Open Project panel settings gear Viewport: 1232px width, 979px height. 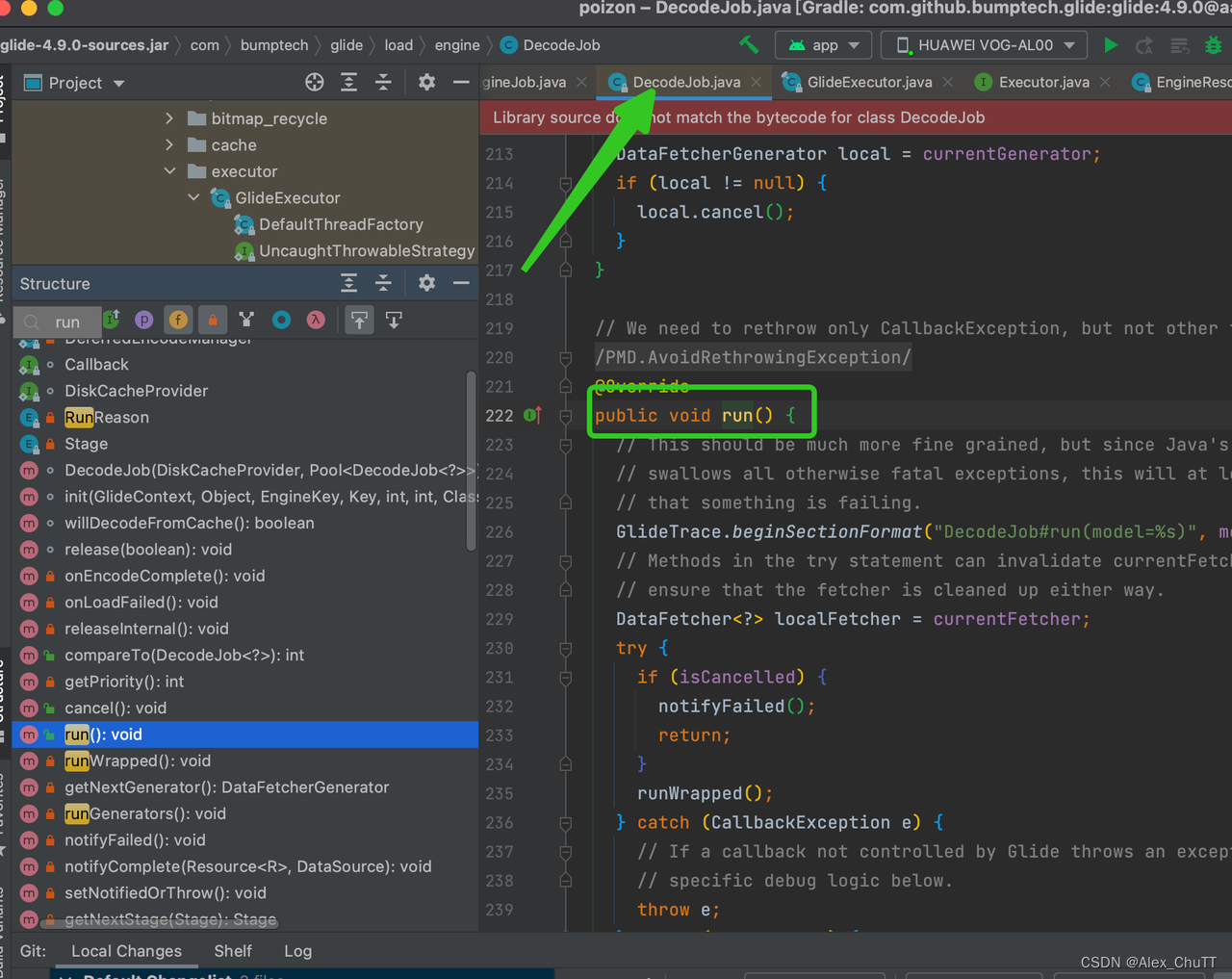click(x=427, y=82)
